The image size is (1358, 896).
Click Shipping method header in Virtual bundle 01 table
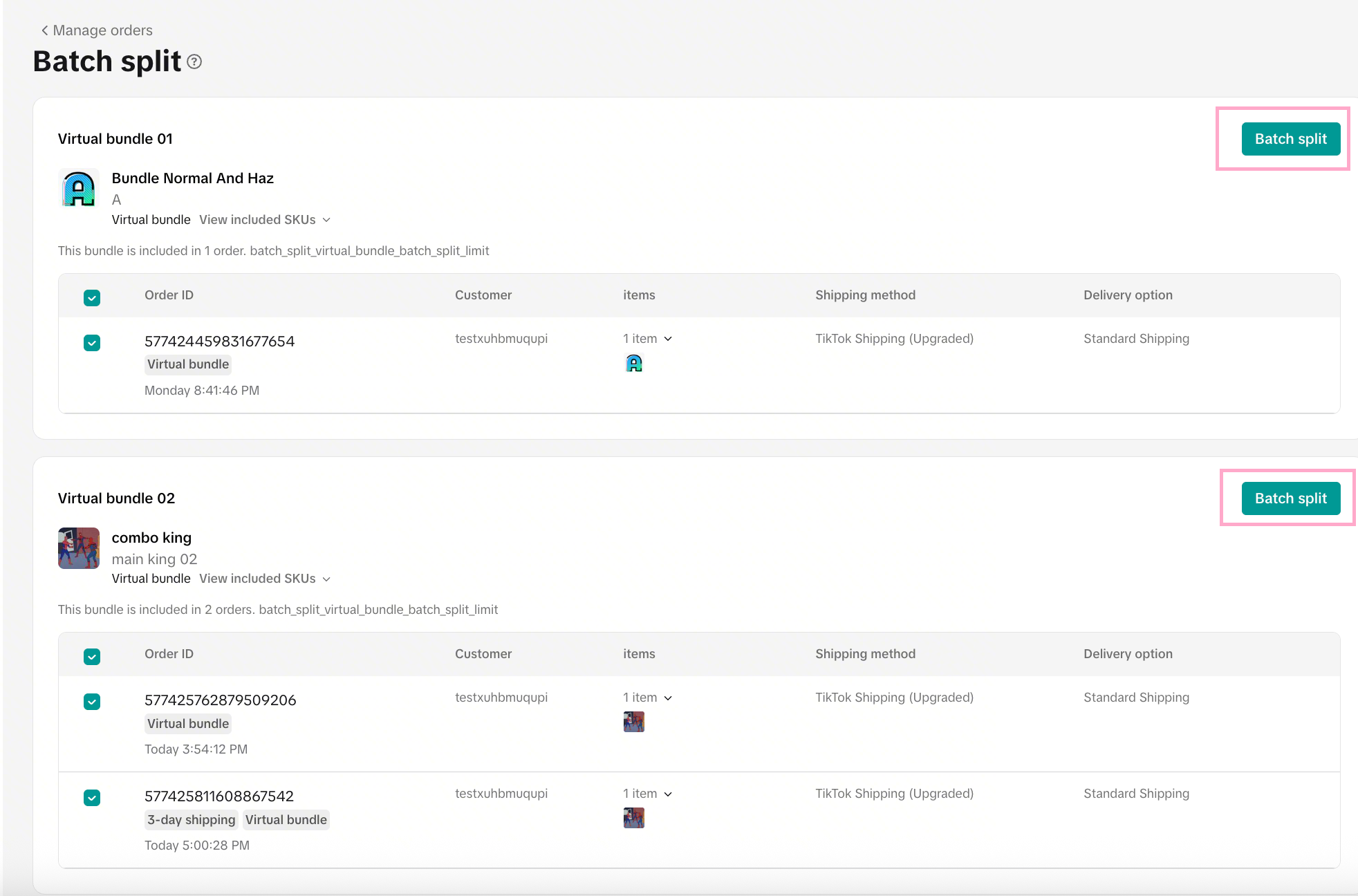coord(865,295)
